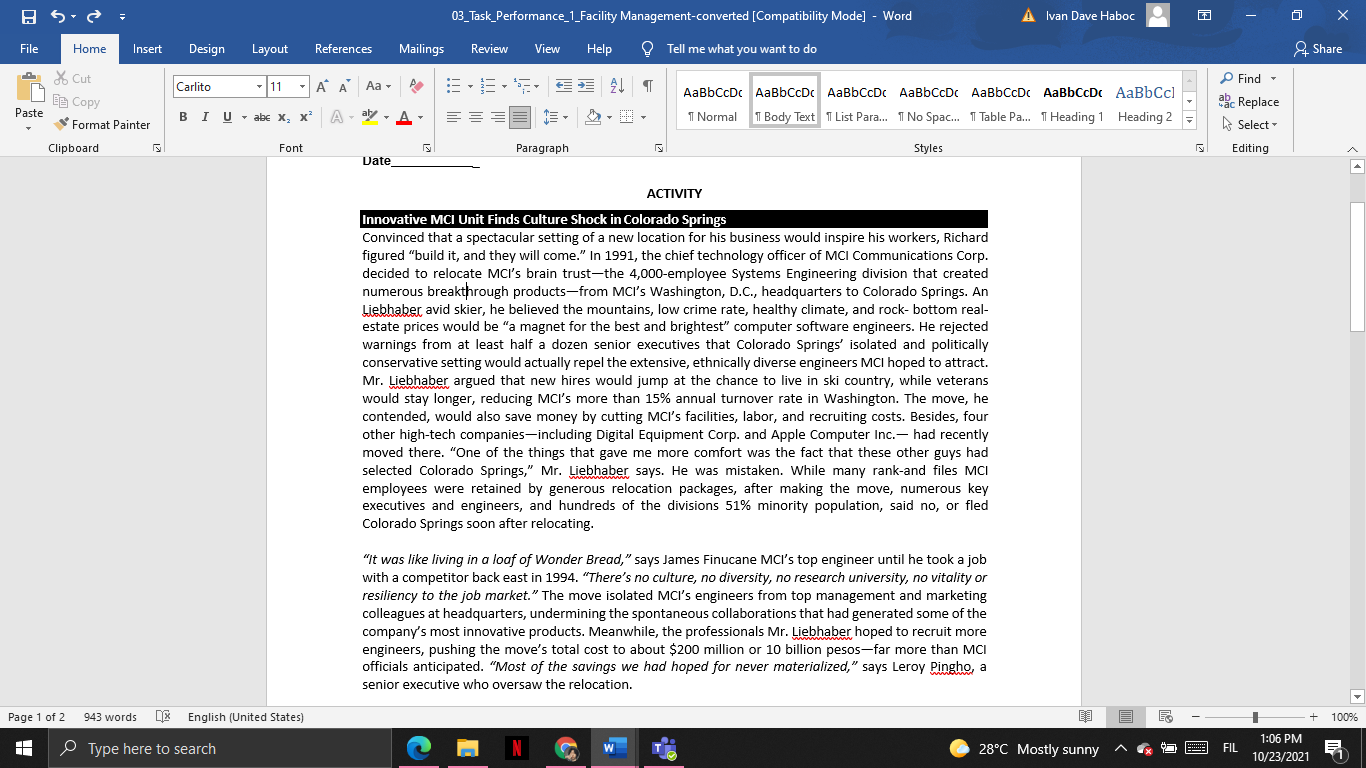Click the vertical document scrollbar thumb
This screenshot has height=768, width=1366.
pyautogui.click(x=1357, y=266)
